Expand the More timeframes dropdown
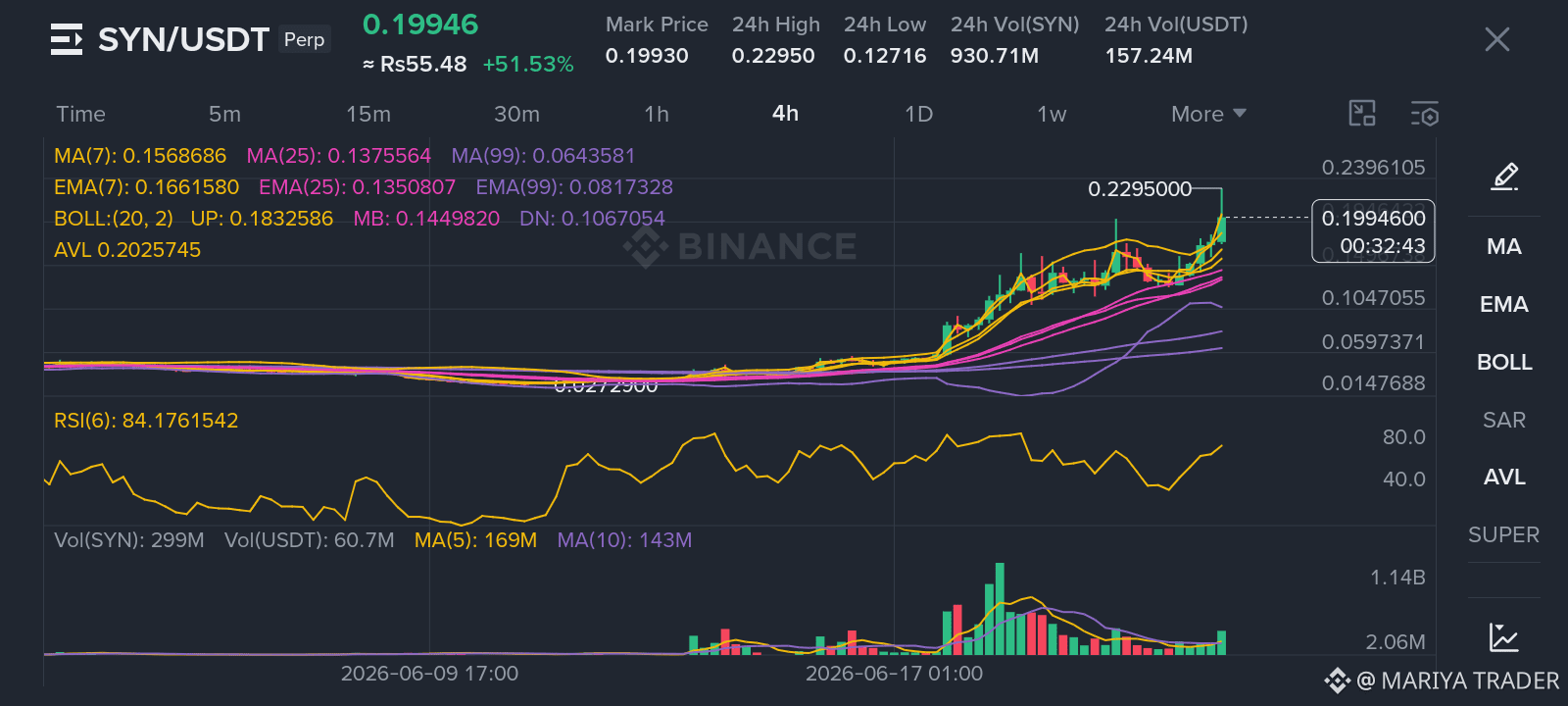 click(1208, 114)
